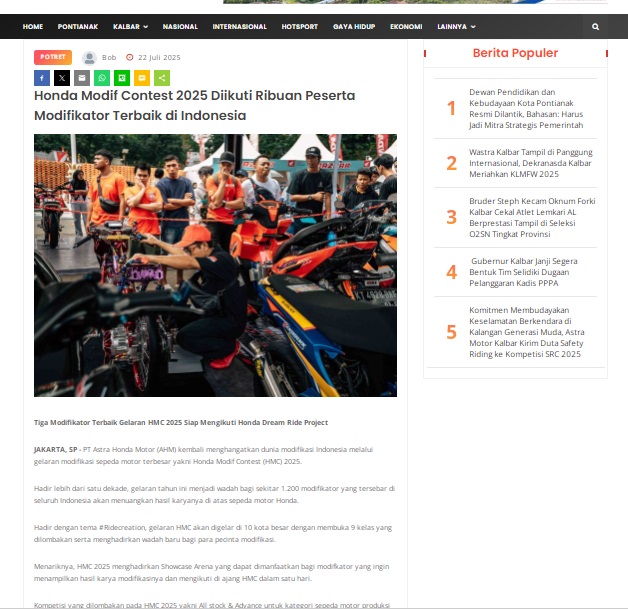Share article on Facebook
The height and width of the screenshot is (609, 628).
42,78
